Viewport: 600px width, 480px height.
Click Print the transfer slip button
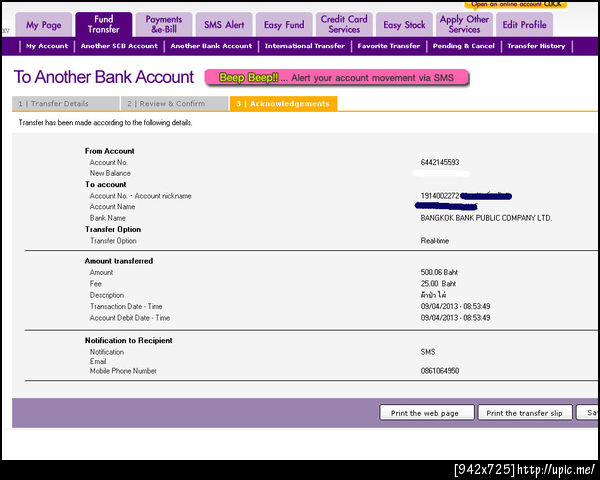pyautogui.click(x=525, y=413)
